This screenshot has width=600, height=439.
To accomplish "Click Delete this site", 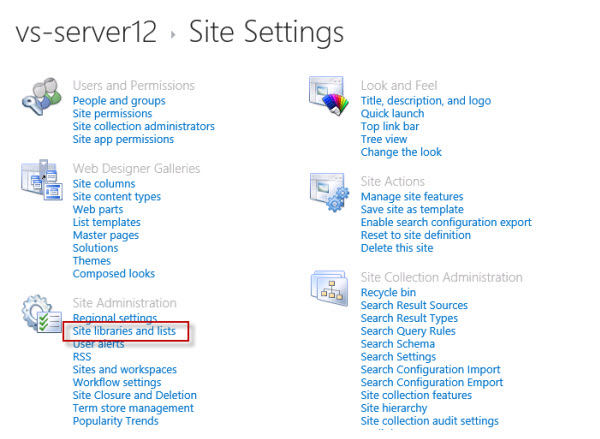I will (397, 248).
